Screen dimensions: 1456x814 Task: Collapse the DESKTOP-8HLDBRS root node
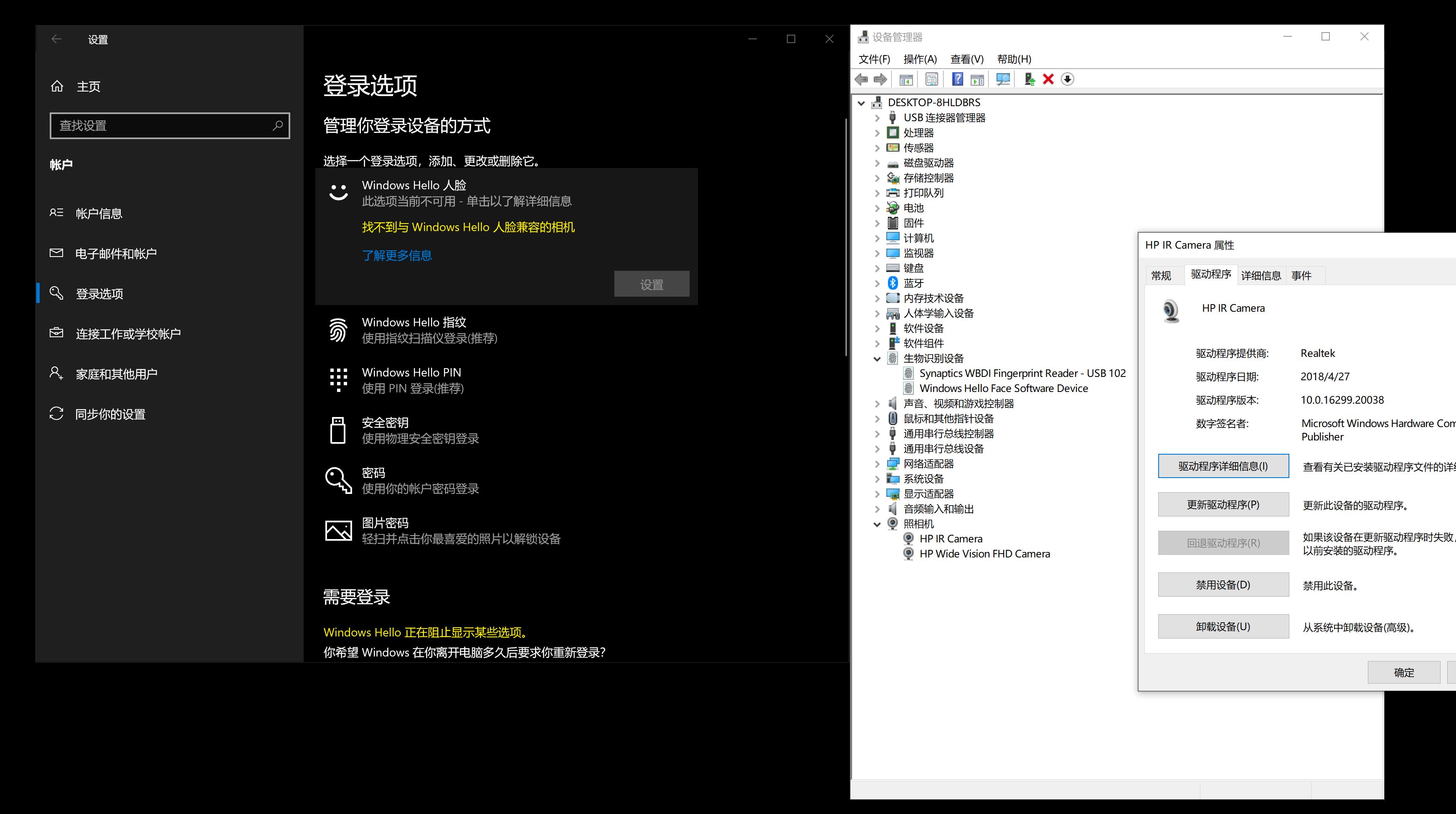861,103
